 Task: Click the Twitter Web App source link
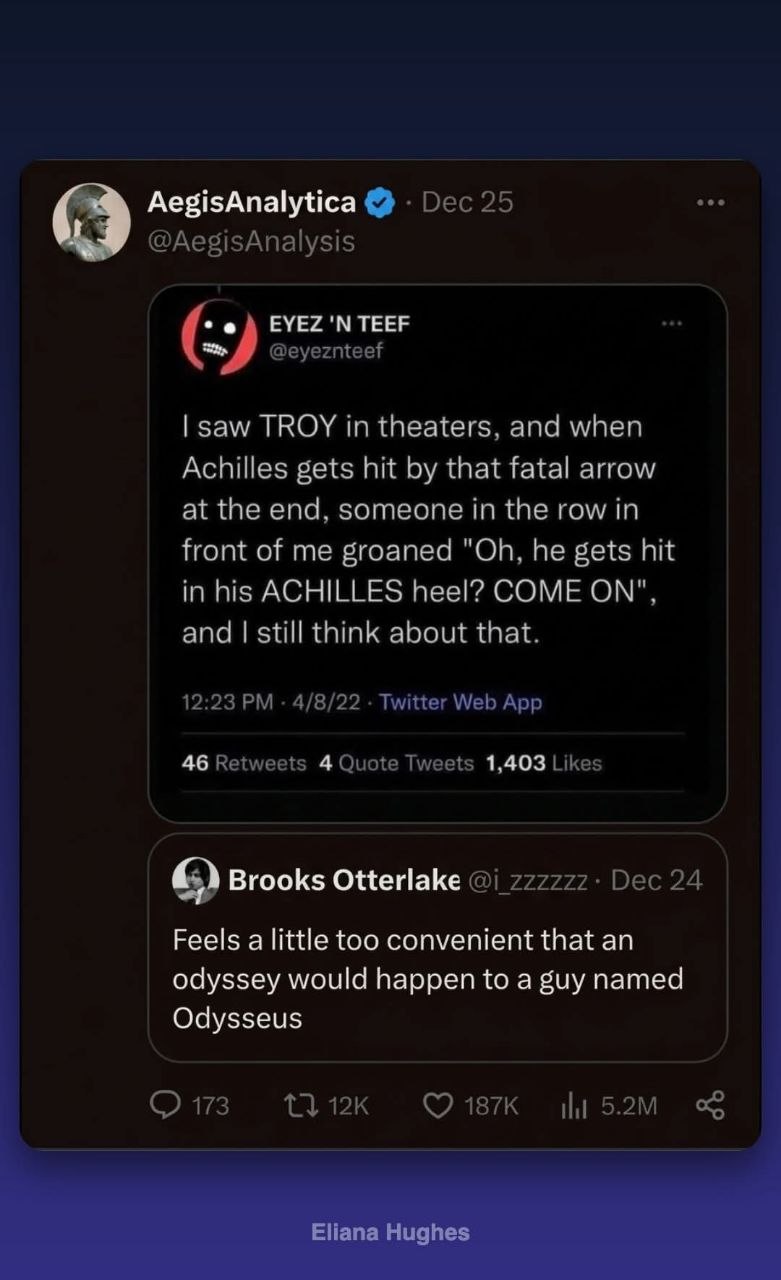[461, 702]
